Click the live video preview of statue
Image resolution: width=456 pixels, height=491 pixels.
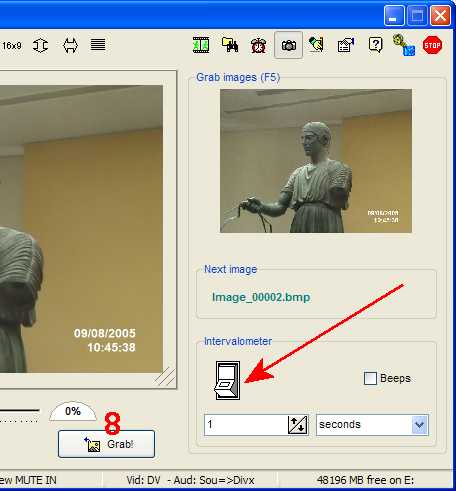(81, 229)
